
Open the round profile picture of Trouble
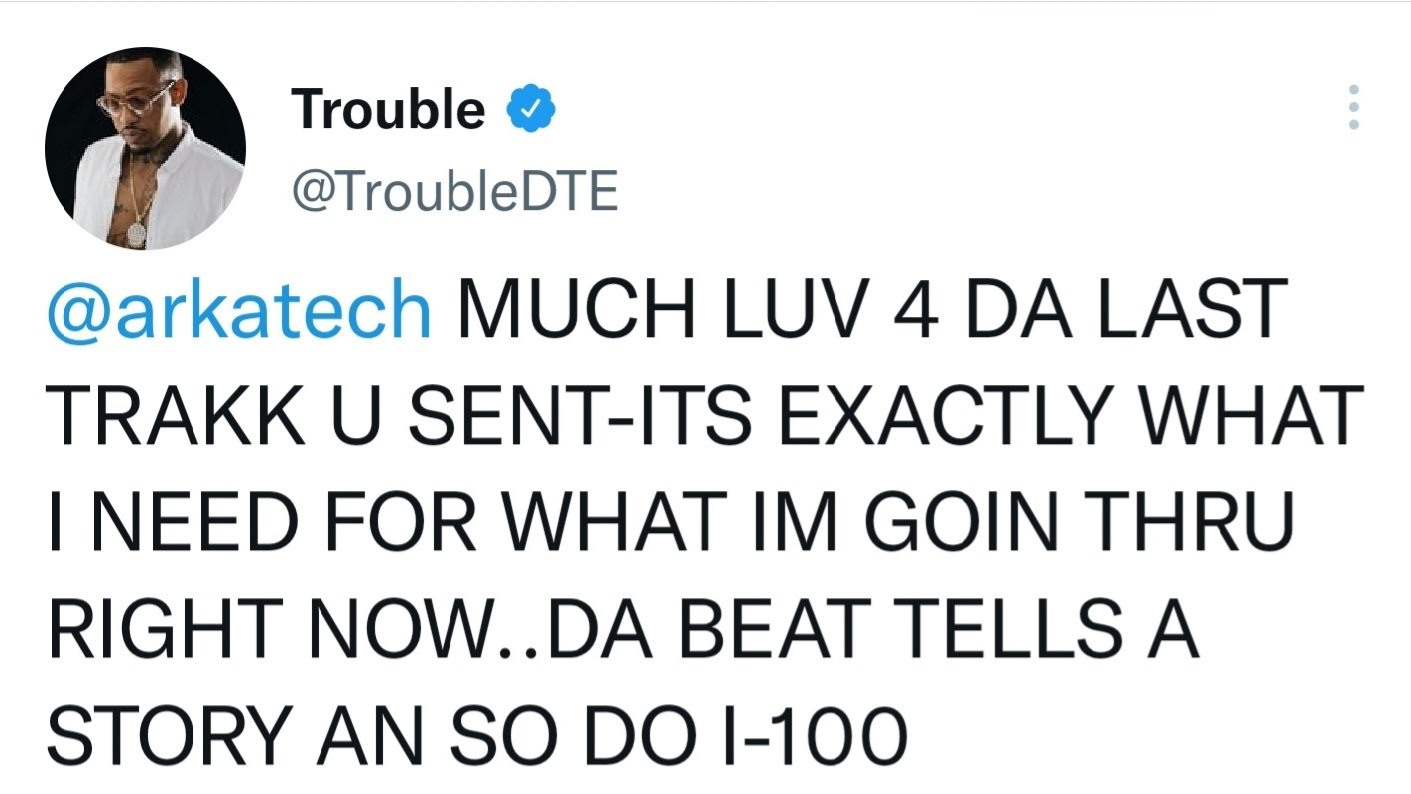(x=145, y=148)
